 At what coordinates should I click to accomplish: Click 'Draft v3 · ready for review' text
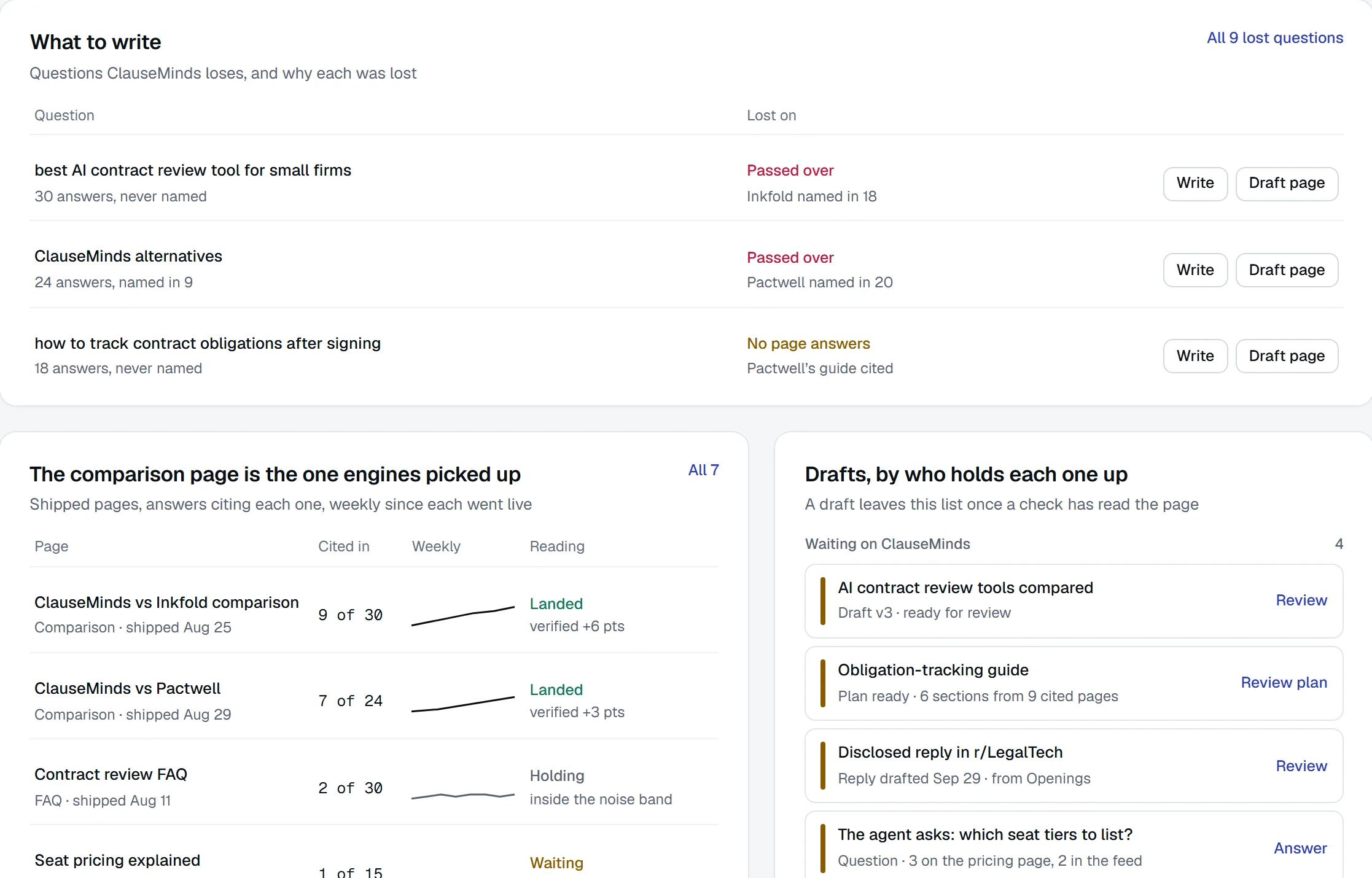pyautogui.click(x=924, y=613)
